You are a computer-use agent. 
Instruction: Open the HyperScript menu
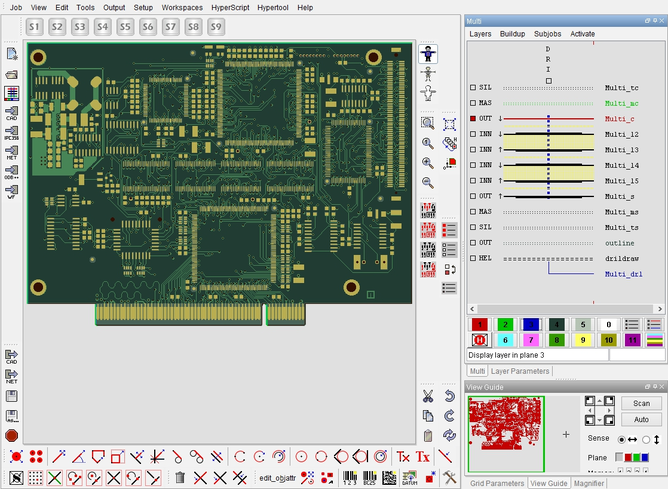(230, 7)
